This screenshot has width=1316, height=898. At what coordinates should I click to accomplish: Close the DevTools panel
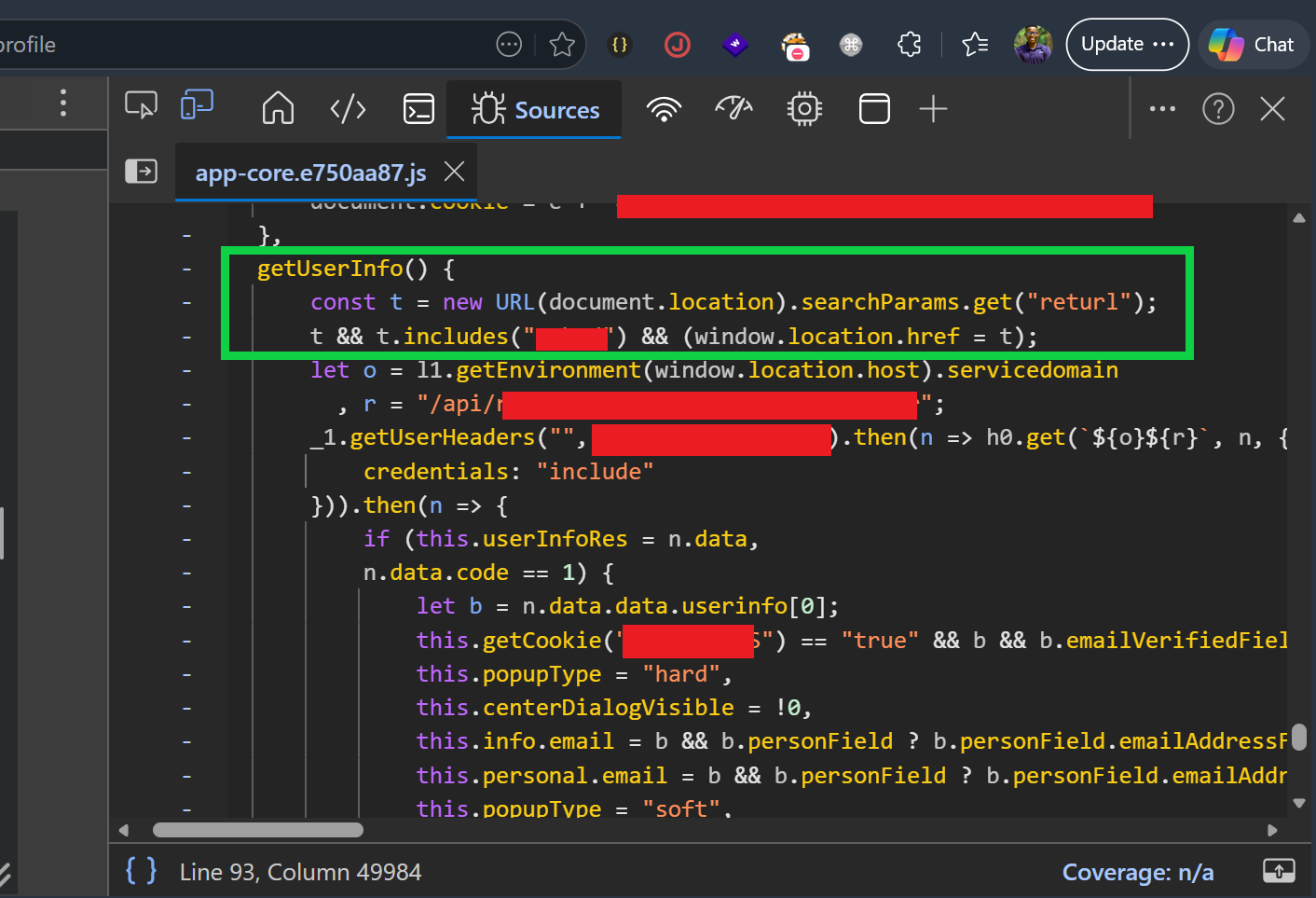[1272, 109]
